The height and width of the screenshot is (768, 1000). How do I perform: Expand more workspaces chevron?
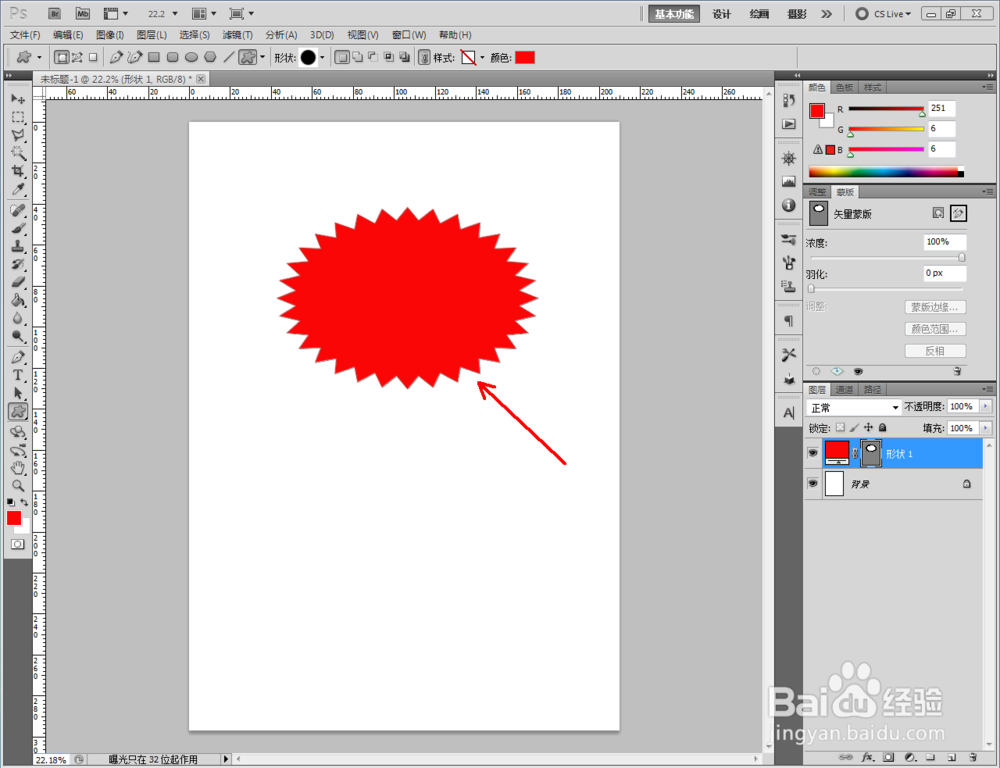tap(827, 13)
